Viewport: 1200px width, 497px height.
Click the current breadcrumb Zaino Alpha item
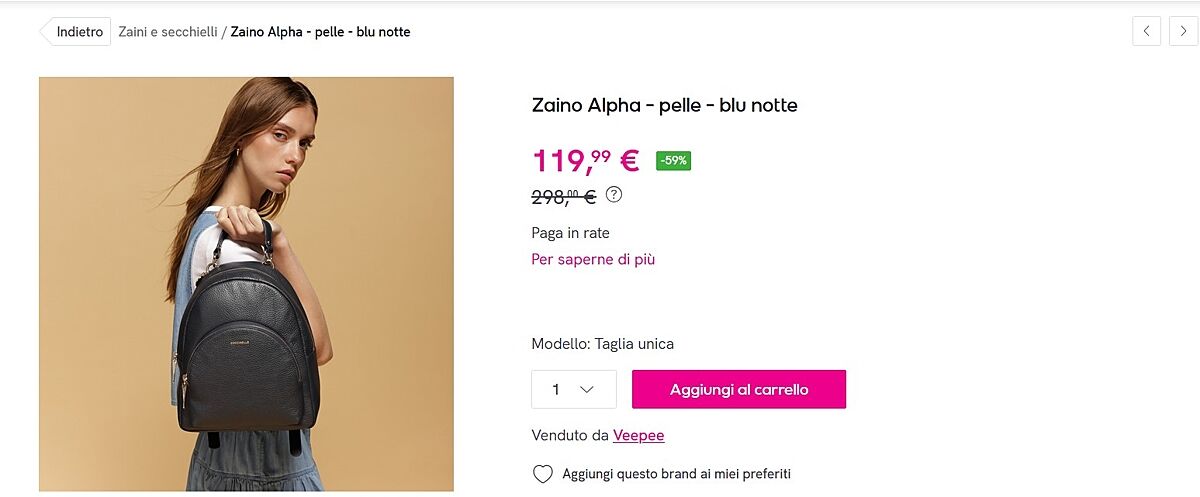(320, 32)
